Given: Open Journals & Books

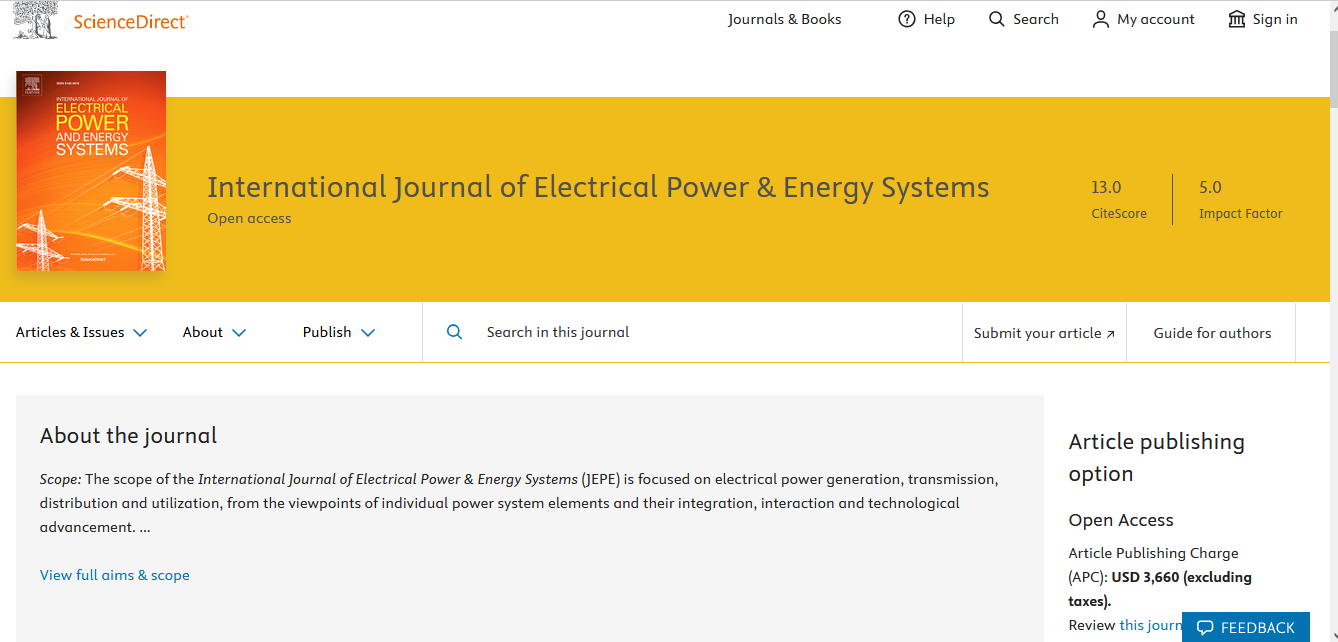Looking at the screenshot, I should point(784,19).
